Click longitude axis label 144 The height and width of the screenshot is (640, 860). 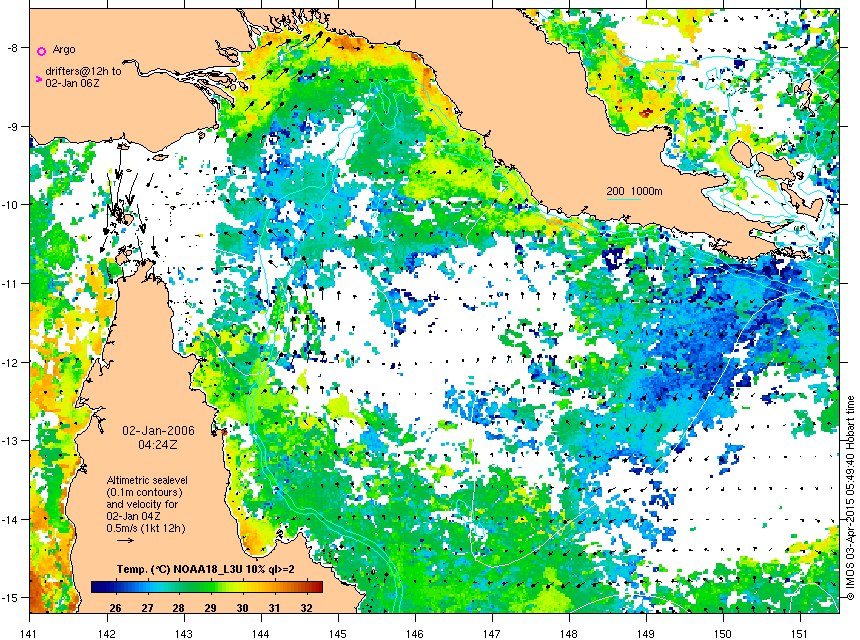click(x=261, y=634)
